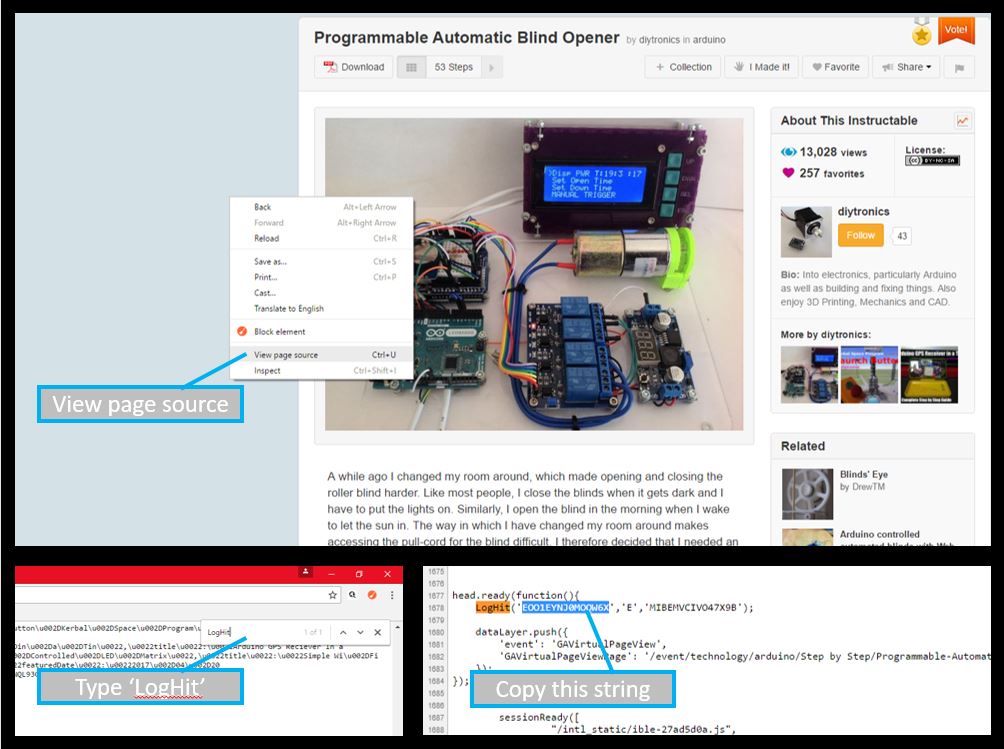Image resolution: width=1004 pixels, height=749 pixels.
Task: Open the GPS Receiver project thumbnail
Action: 929,374
